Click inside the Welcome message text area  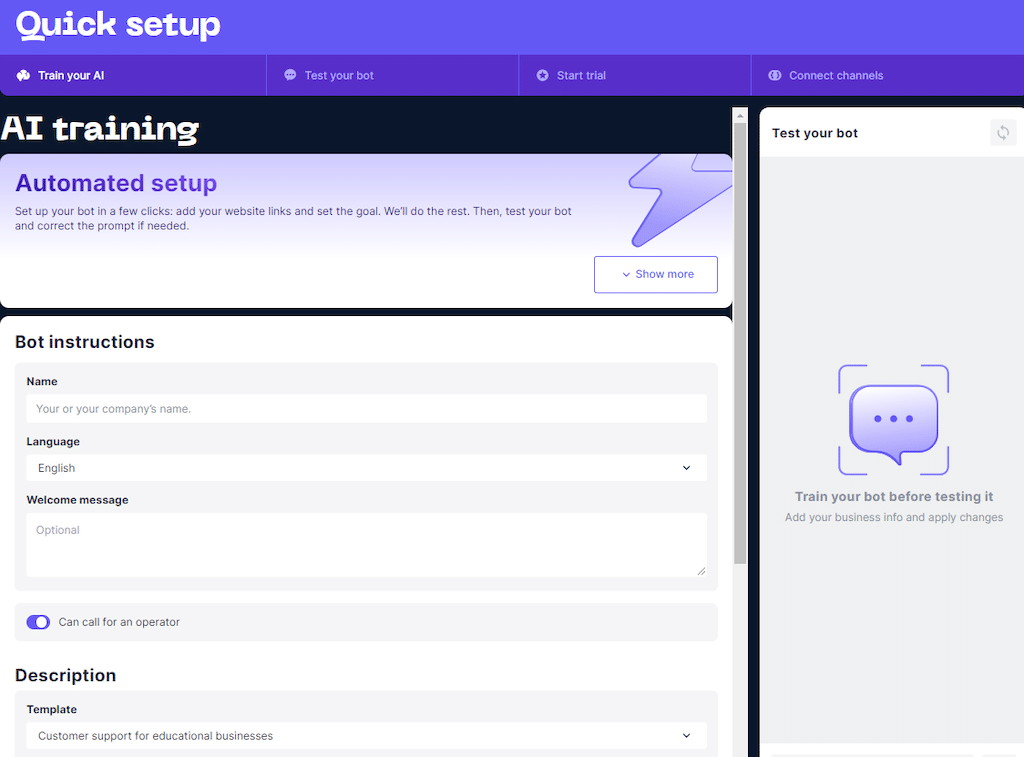[366, 544]
